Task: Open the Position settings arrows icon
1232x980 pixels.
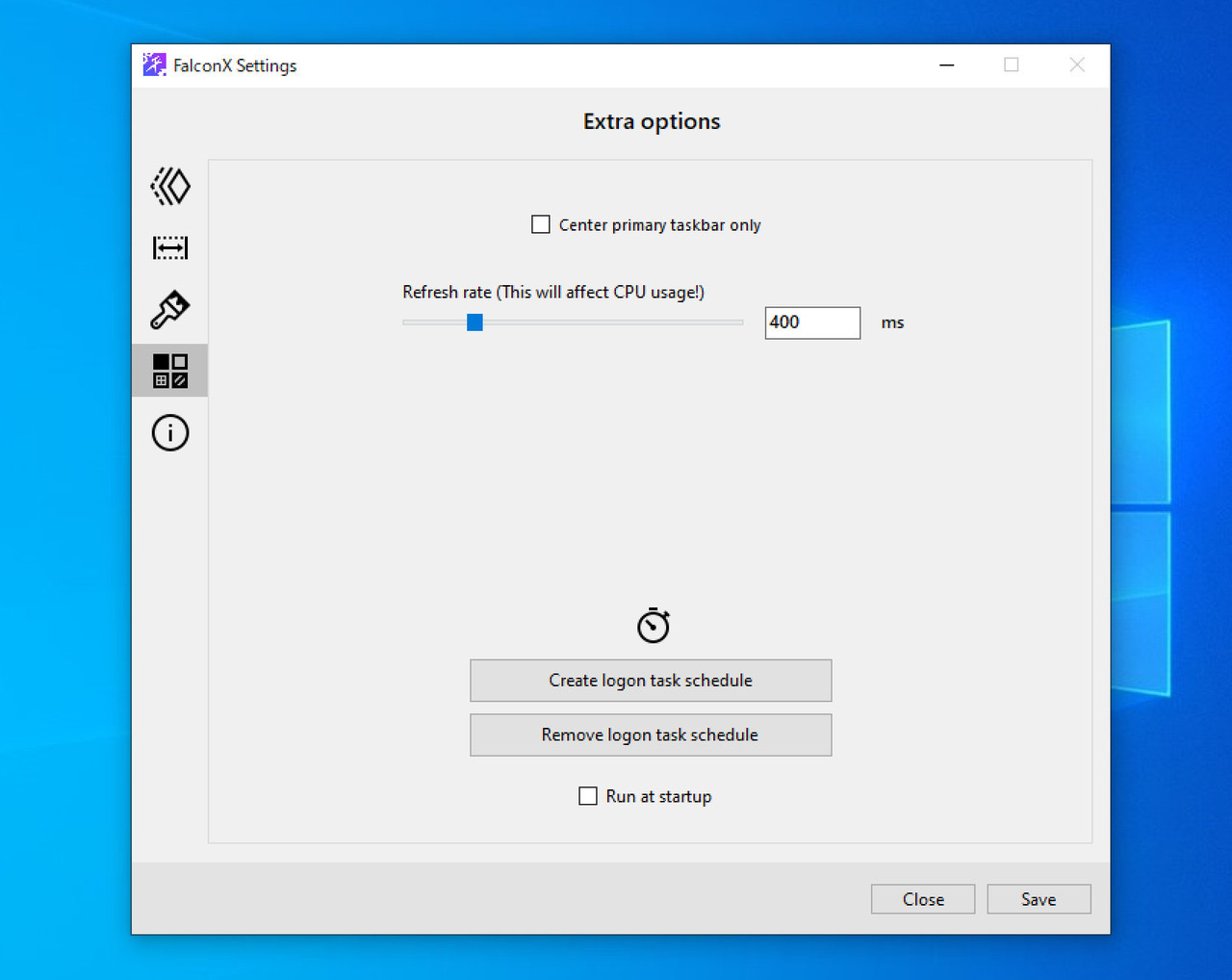Action: [170, 247]
